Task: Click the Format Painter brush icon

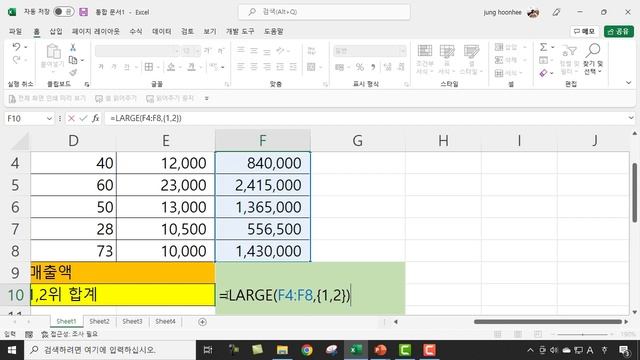Action: tap(73, 73)
